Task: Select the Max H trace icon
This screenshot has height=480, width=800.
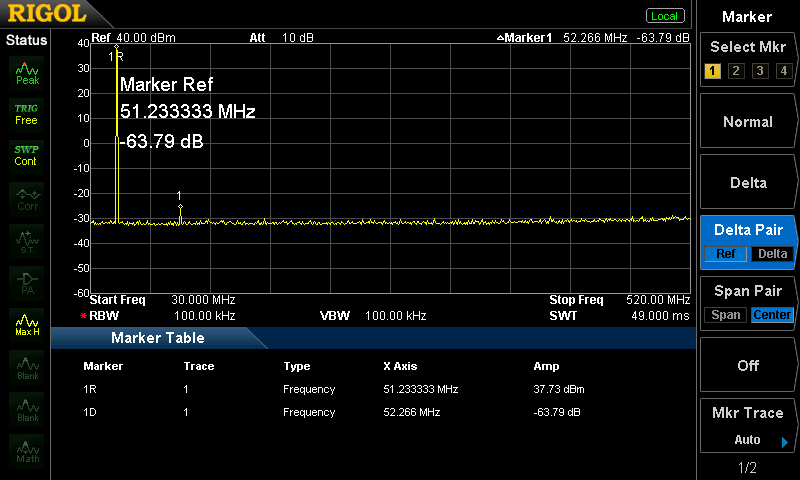Action: [x=27, y=324]
